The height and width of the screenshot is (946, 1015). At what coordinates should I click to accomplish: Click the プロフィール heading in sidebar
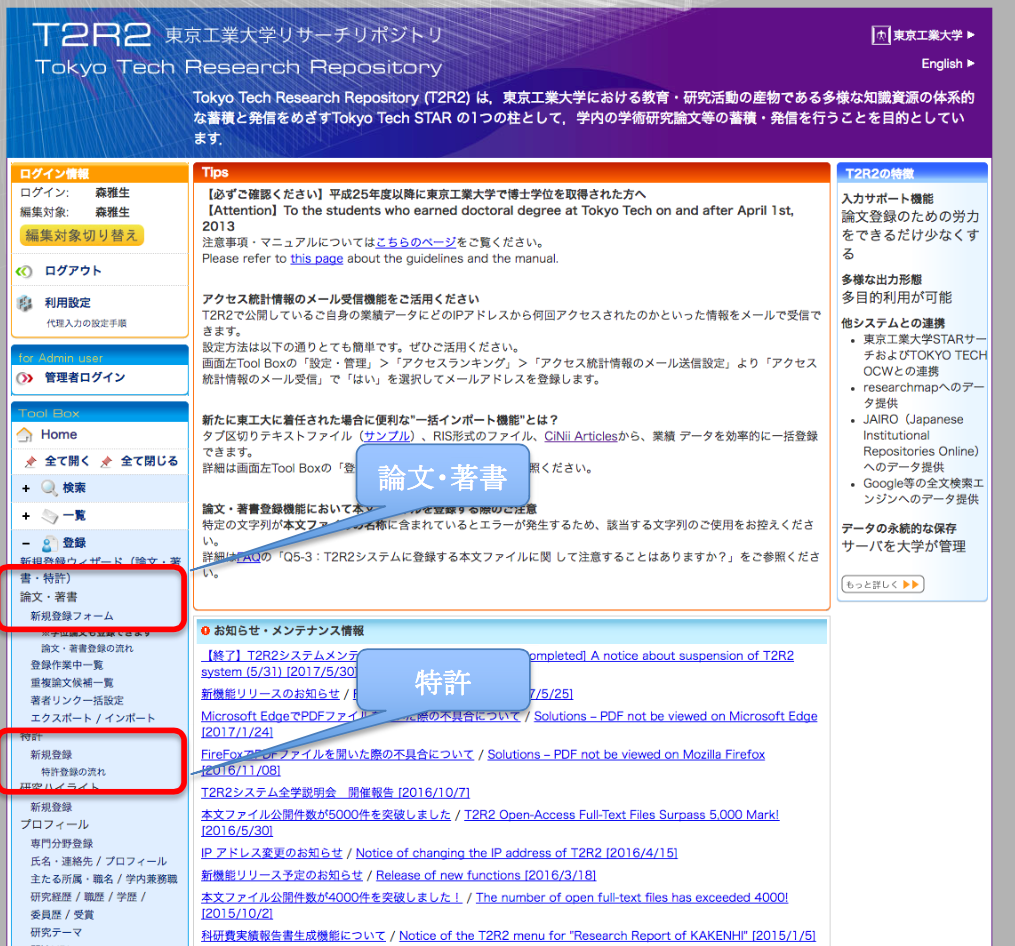[54, 825]
